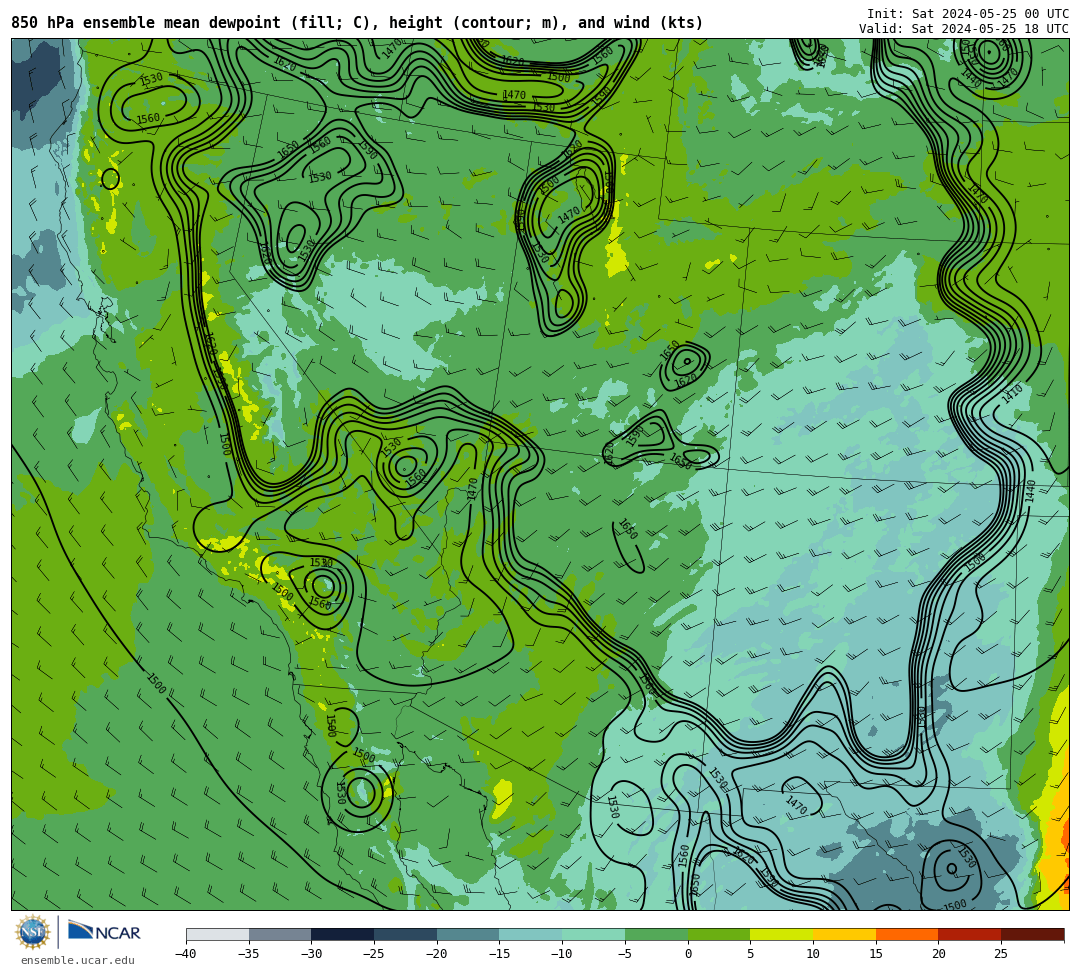Click the 1440 contour label near the right edge
This screenshot has width=1080, height=973.
[1030, 491]
